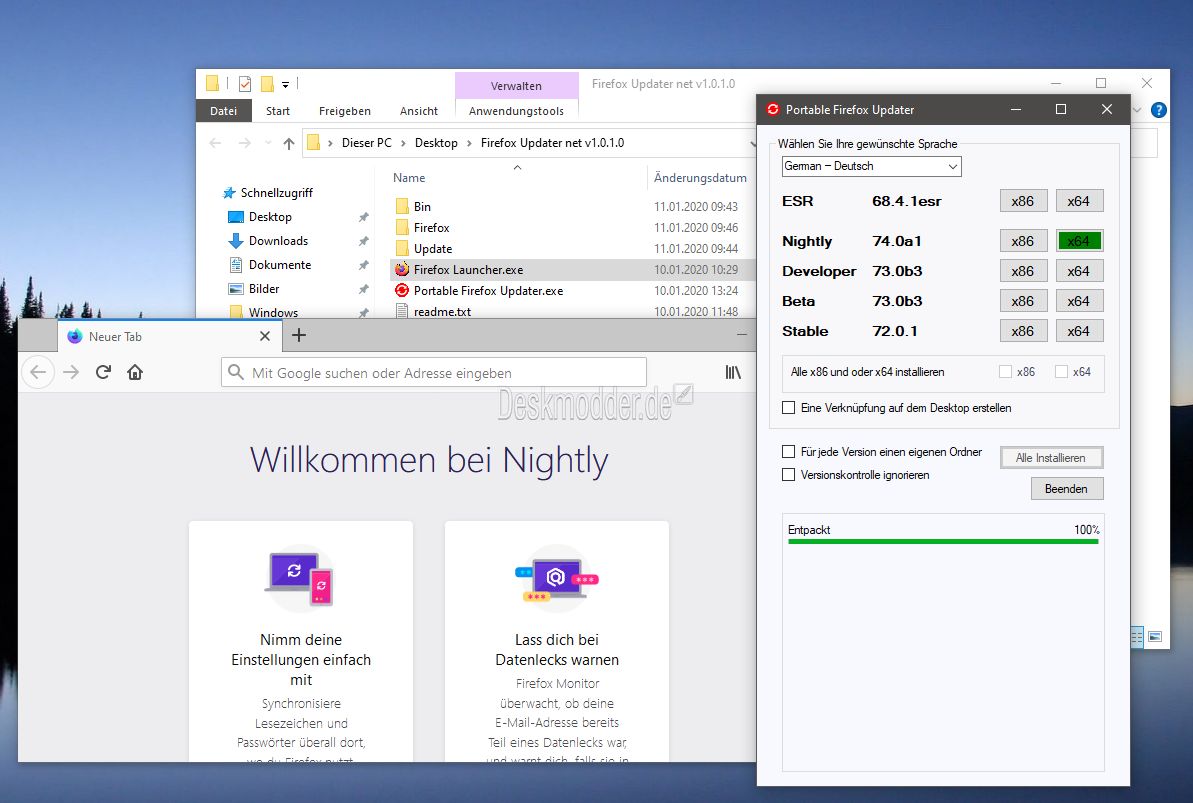
Task: Click the data breach warning card illustration
Action: [557, 580]
